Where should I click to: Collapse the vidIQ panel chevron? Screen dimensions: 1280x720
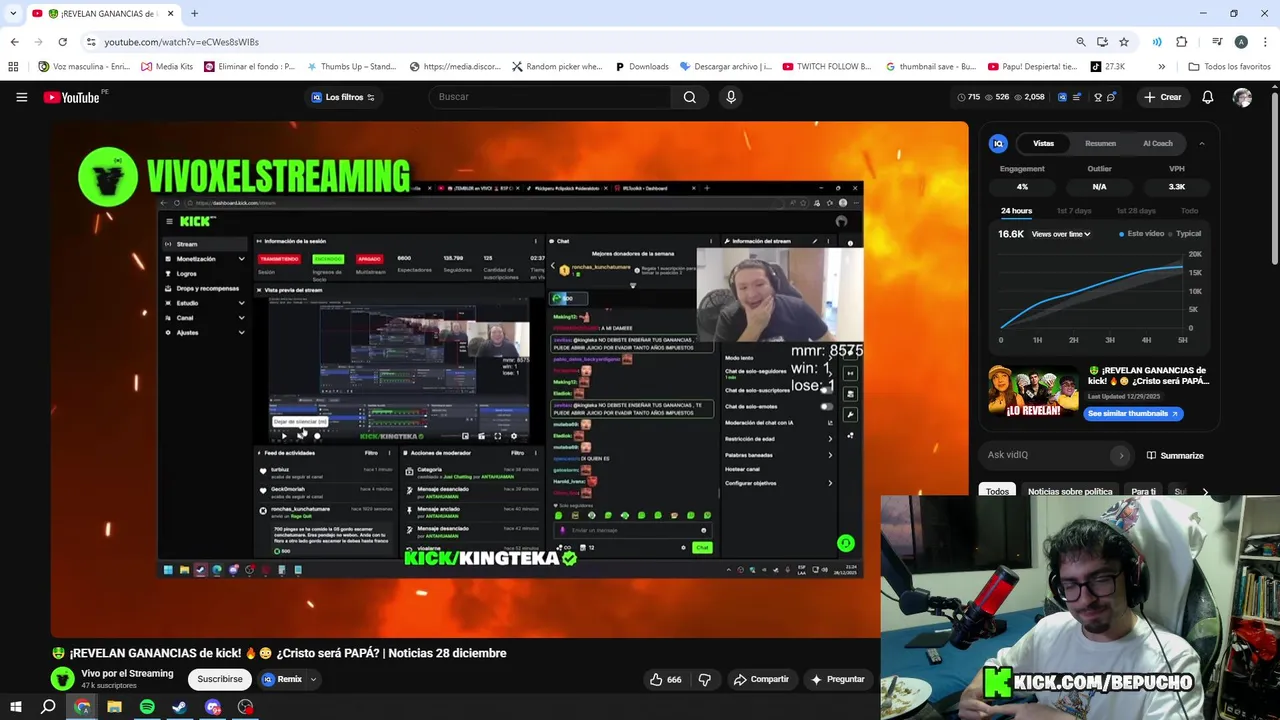click(x=1201, y=143)
